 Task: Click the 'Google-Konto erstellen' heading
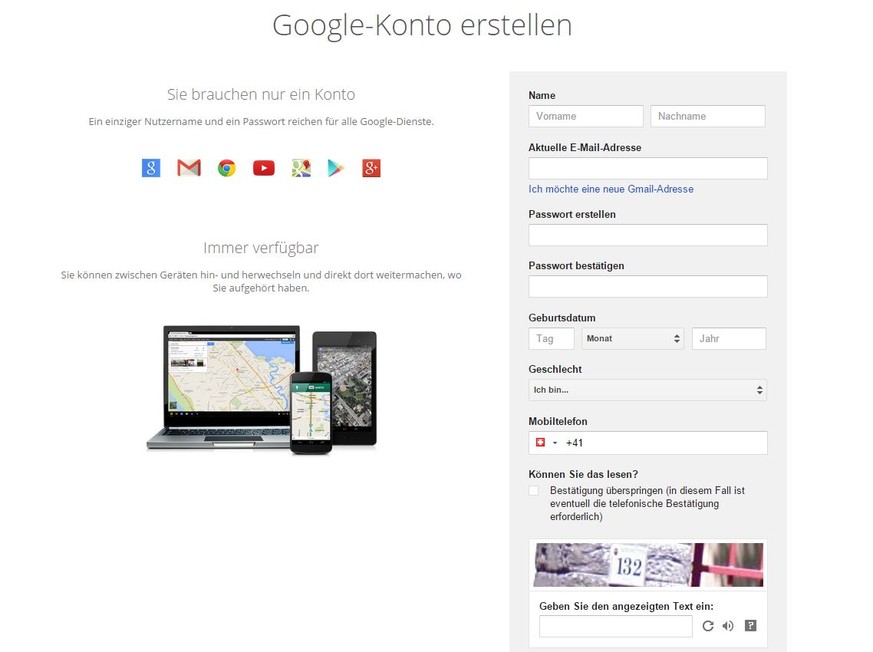click(x=422, y=25)
